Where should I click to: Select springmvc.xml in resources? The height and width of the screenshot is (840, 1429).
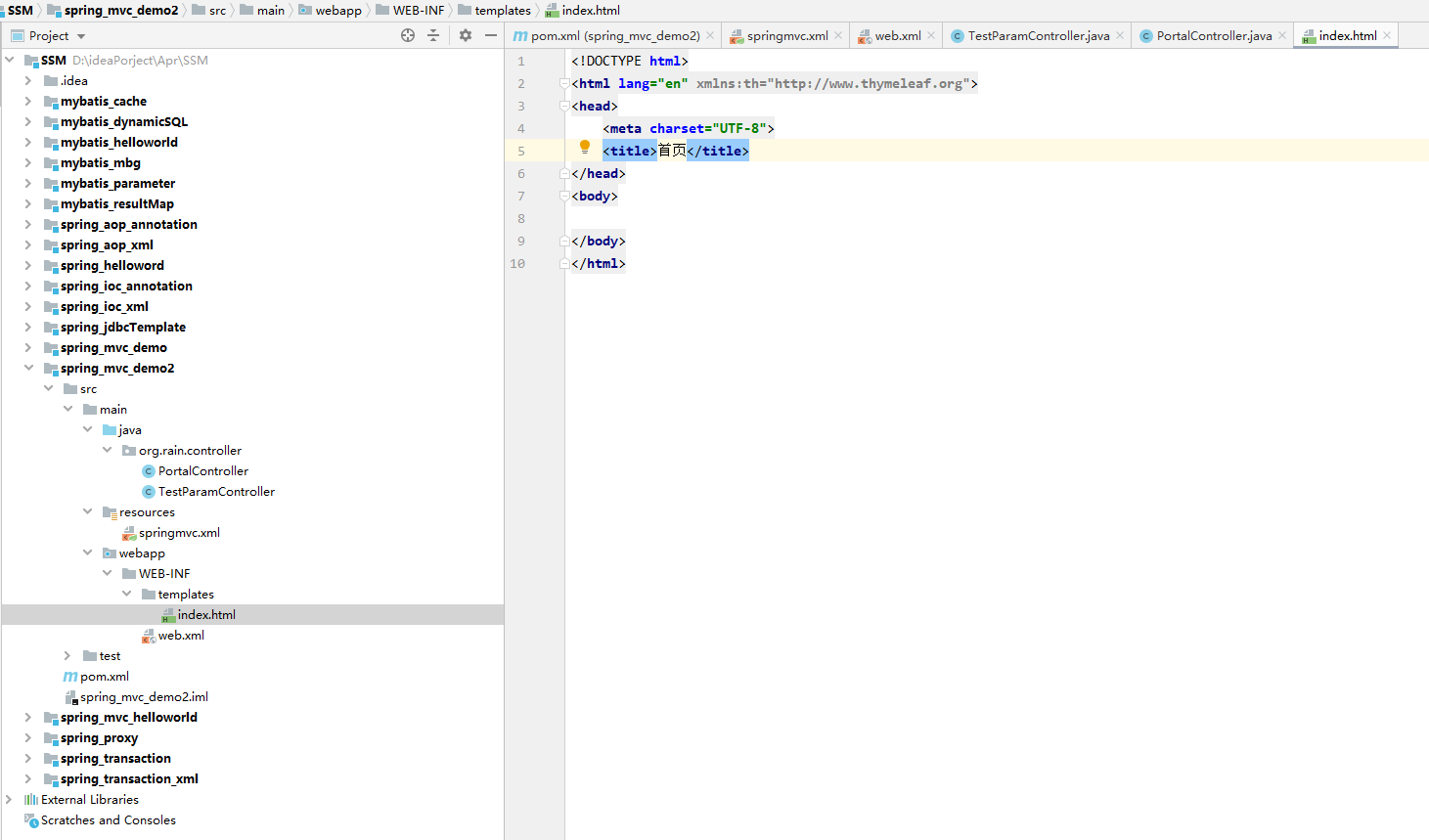pyautogui.click(x=179, y=532)
